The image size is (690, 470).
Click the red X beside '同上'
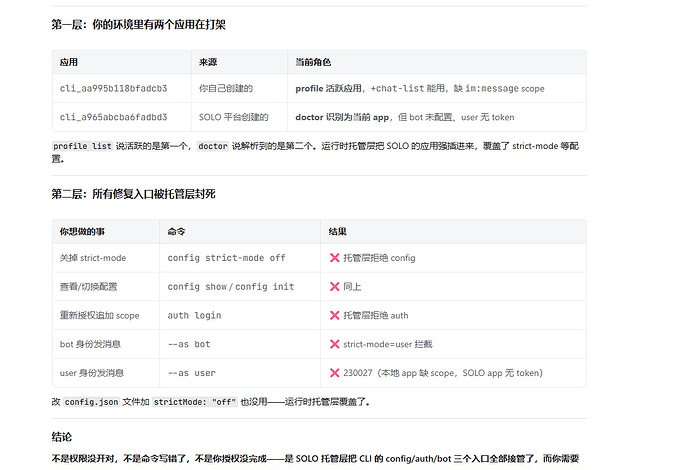point(334,286)
